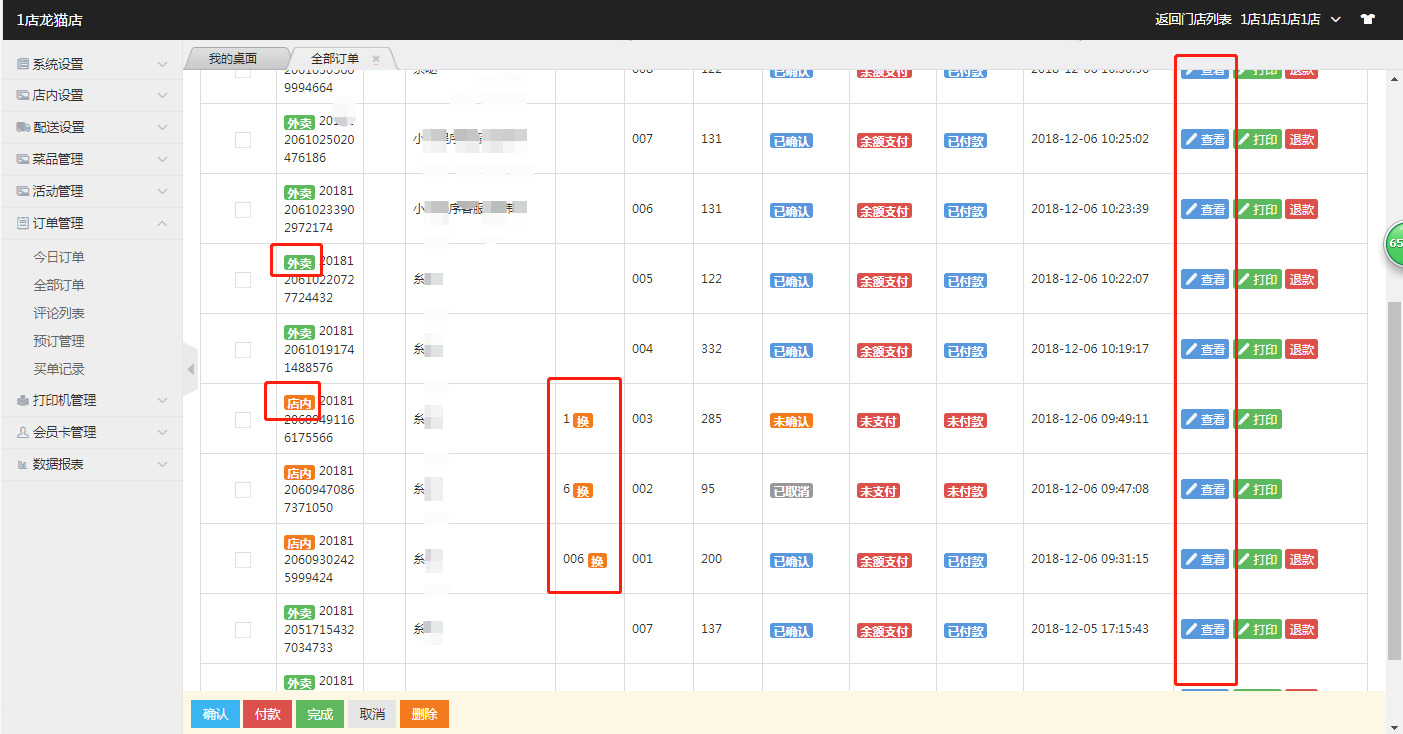
Task: Click the orange 删除 bulk button
Action: click(x=424, y=714)
